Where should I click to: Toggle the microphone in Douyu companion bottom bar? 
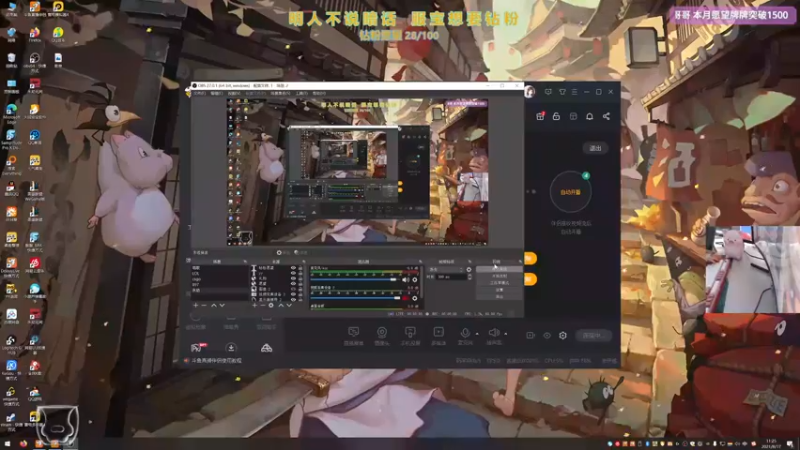click(465, 333)
